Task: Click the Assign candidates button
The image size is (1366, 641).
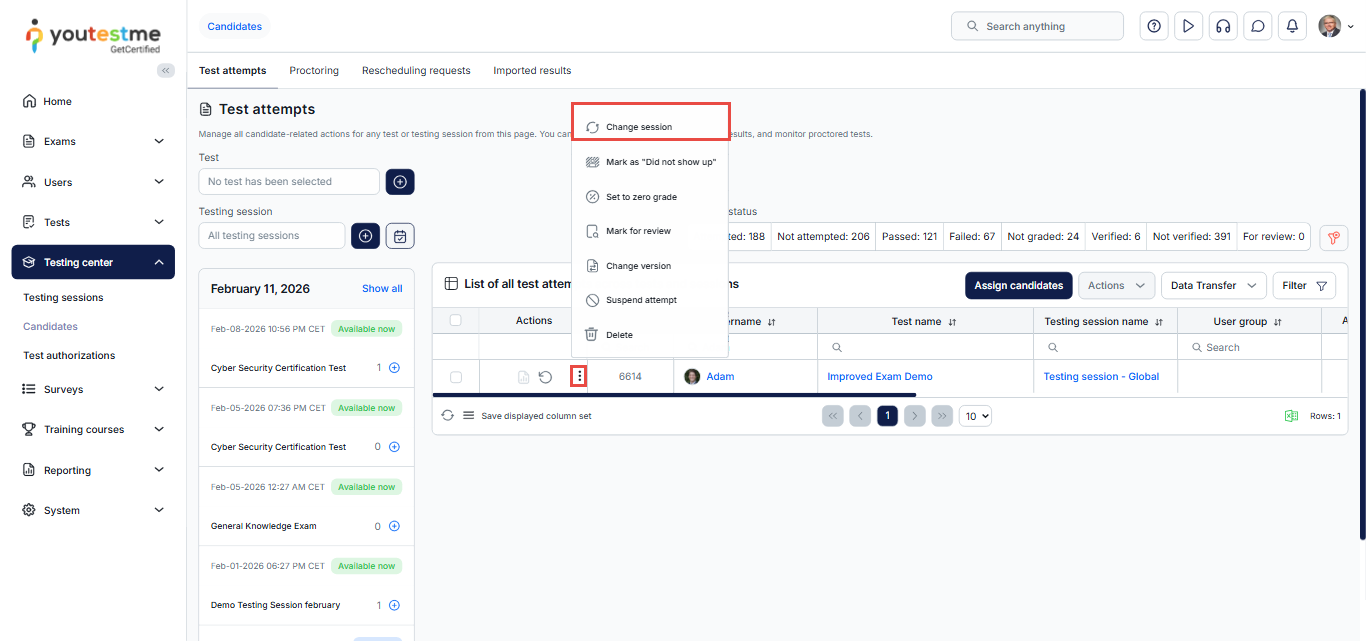Action: click(1018, 285)
